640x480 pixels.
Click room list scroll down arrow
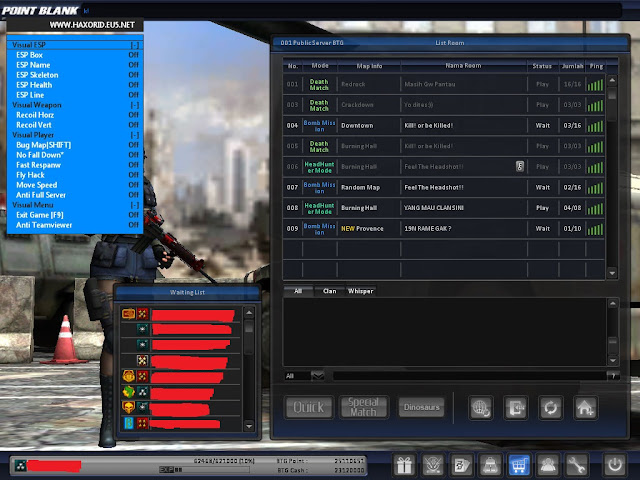[612, 273]
